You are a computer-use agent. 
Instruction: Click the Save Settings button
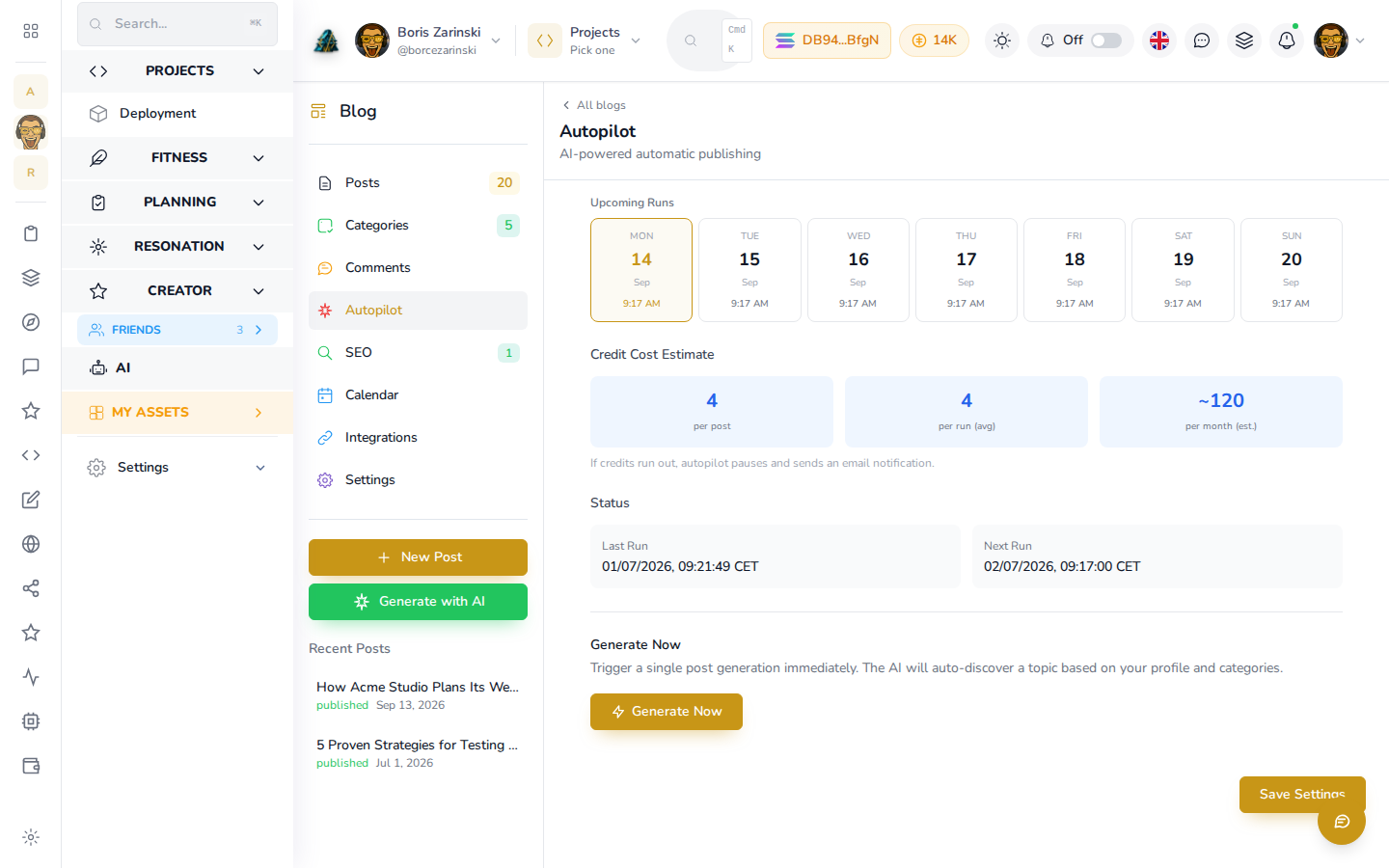[x=1302, y=795]
